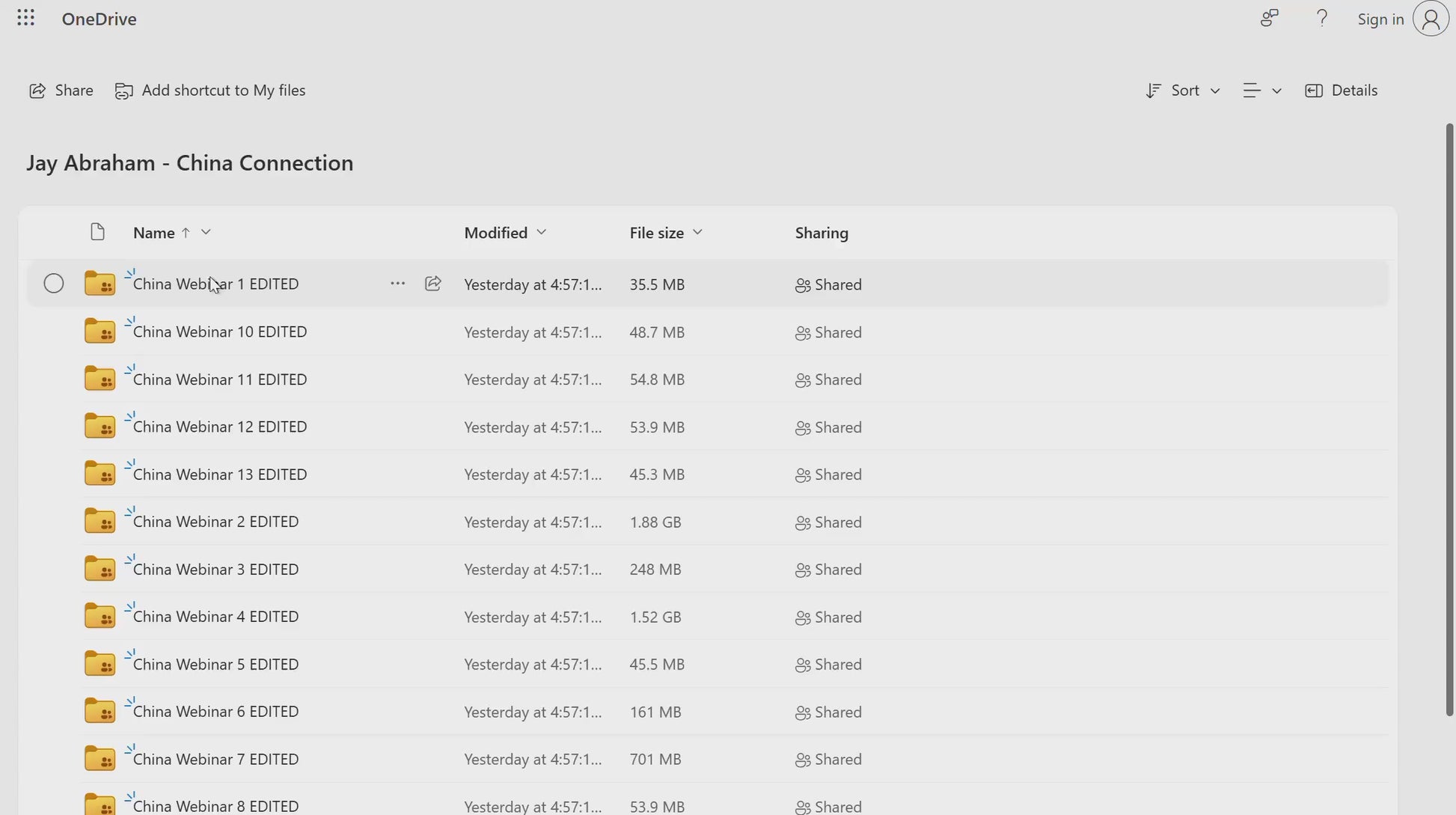Click the vertical page scrollbar

[x=1449, y=419]
